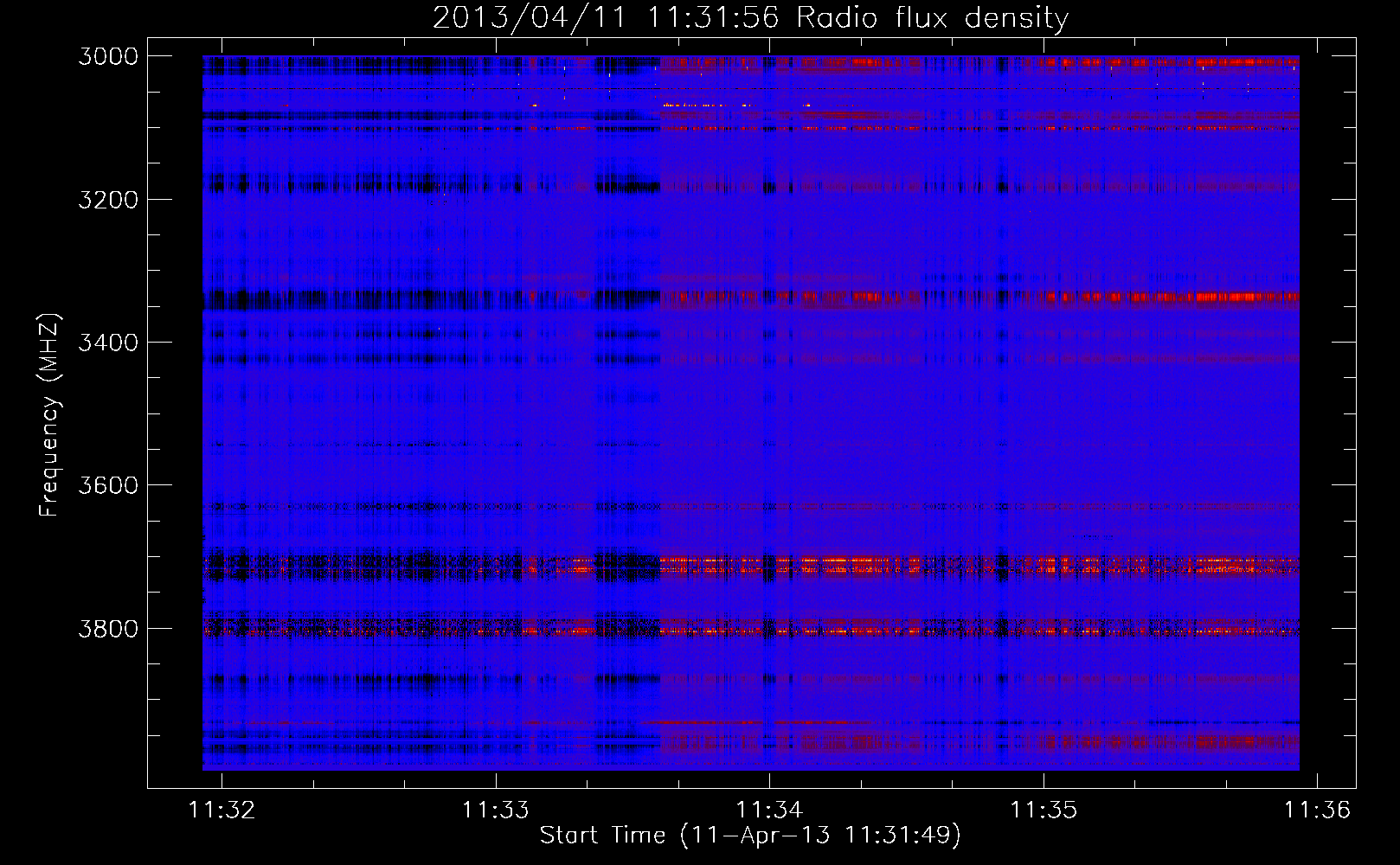1400x865 pixels.
Task: Click the 11:35 time tick label
Action: [x=1044, y=810]
